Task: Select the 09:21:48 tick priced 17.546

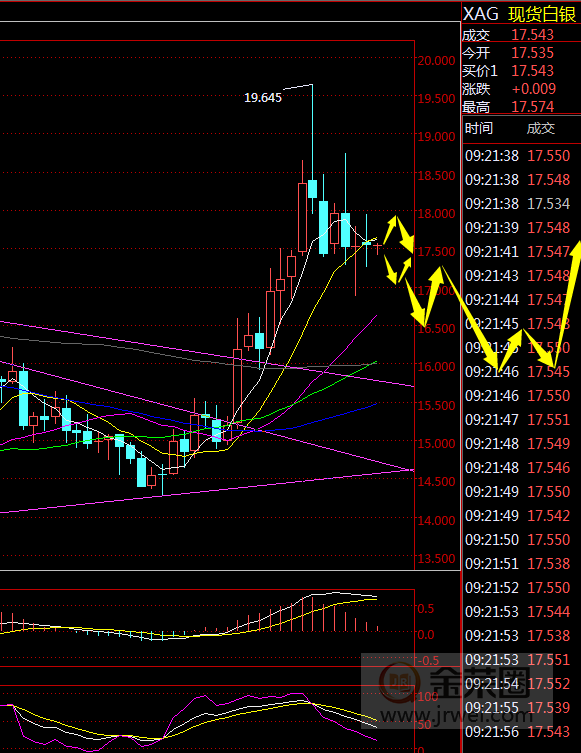Action: click(518, 468)
